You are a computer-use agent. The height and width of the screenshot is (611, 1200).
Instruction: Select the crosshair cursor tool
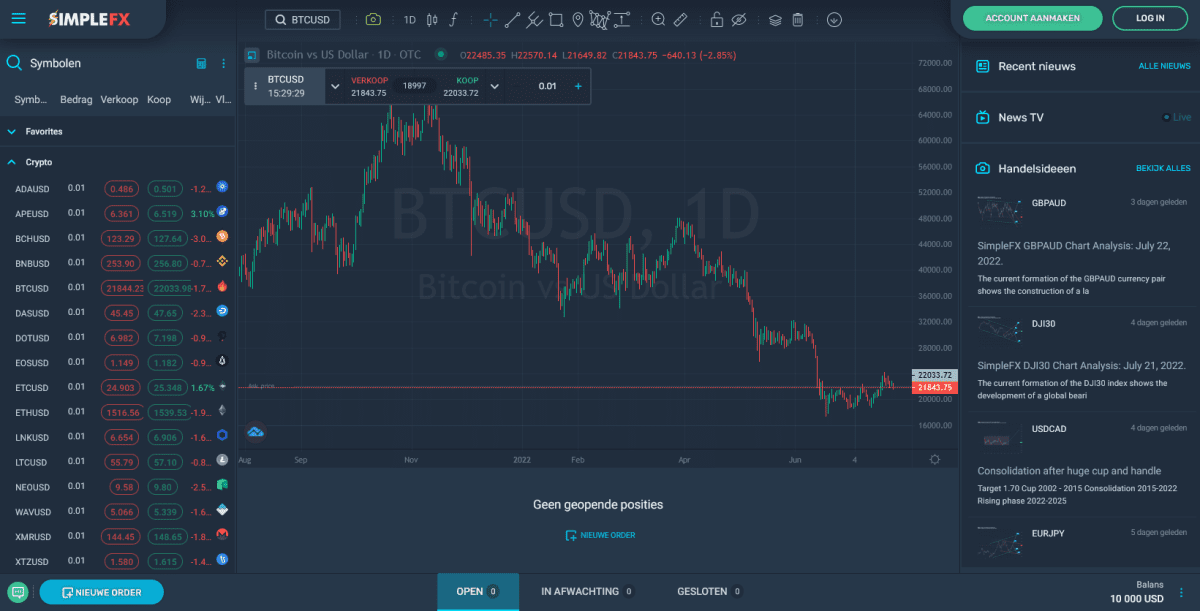tap(490, 19)
